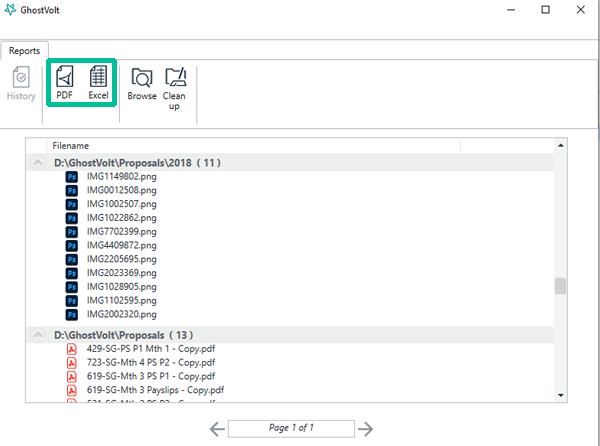
Task: Maximize the GhostVolt window
Action: [546, 10]
